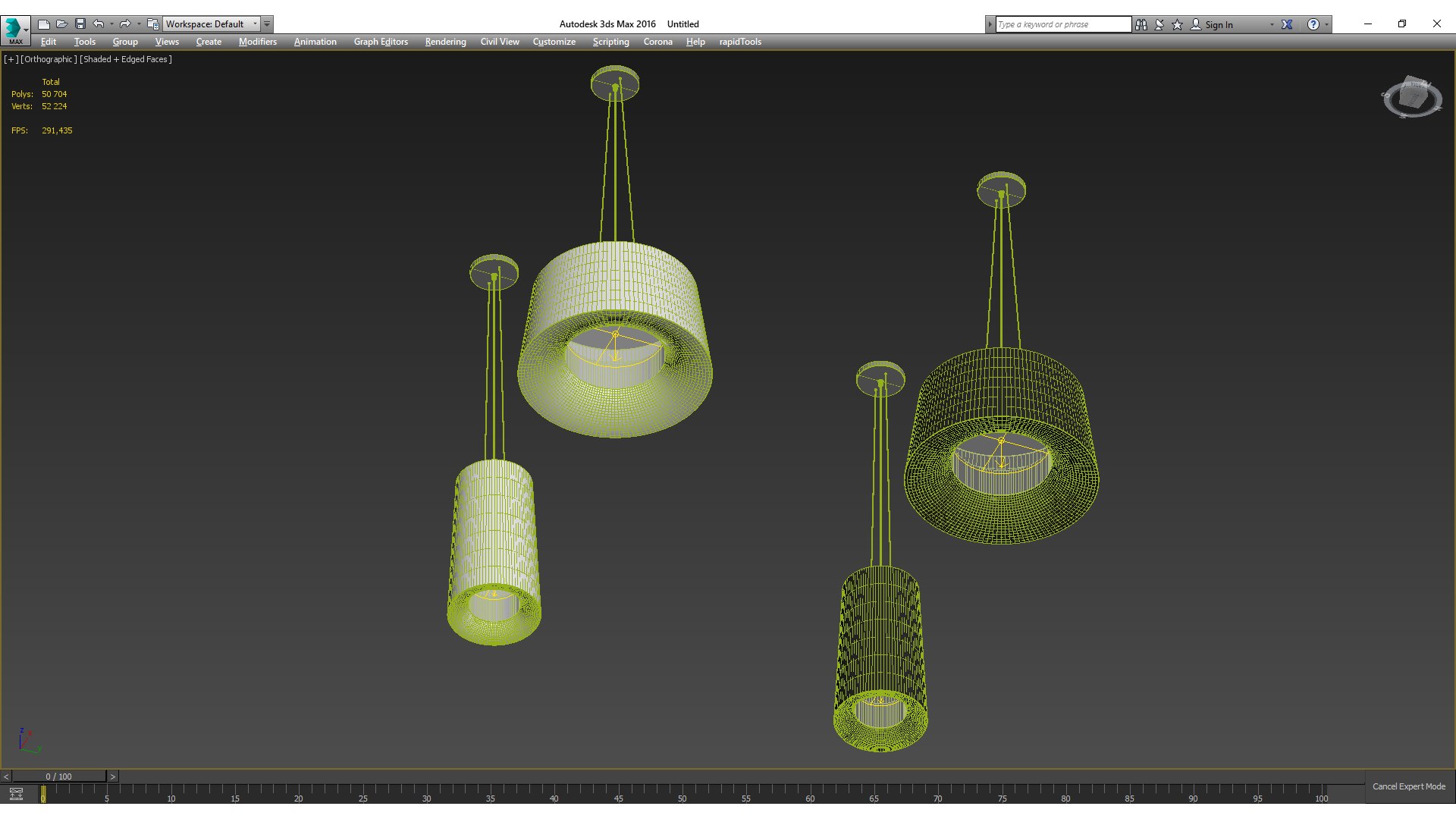Open the Communication Center satellite icon
Image resolution: width=1456 pixels, height=819 pixels.
tap(1159, 24)
